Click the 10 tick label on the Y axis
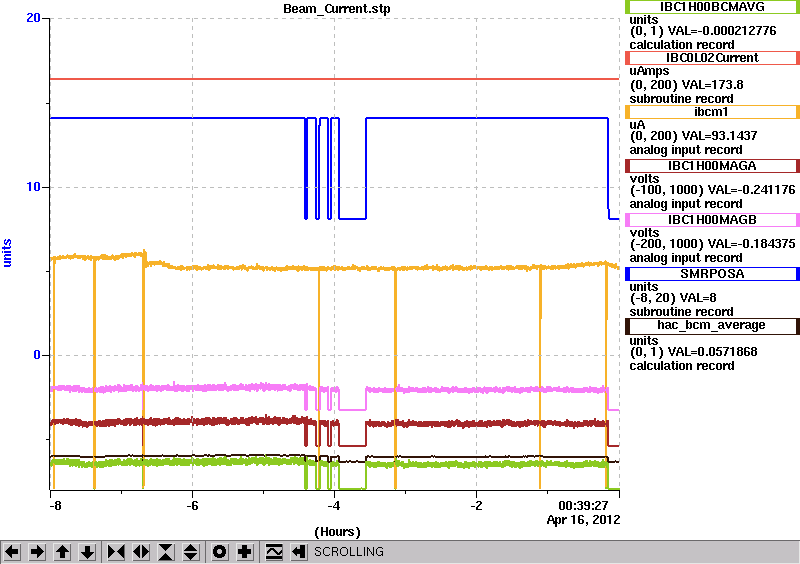Viewport: 800px width, 564px height. (x=33, y=187)
